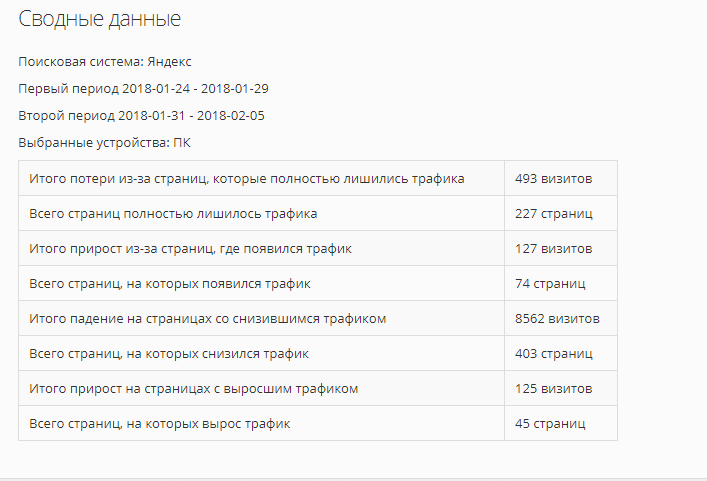Click the "Итого потери из-за страниц" row label
This screenshot has width=707, height=481.
[x=246, y=179]
